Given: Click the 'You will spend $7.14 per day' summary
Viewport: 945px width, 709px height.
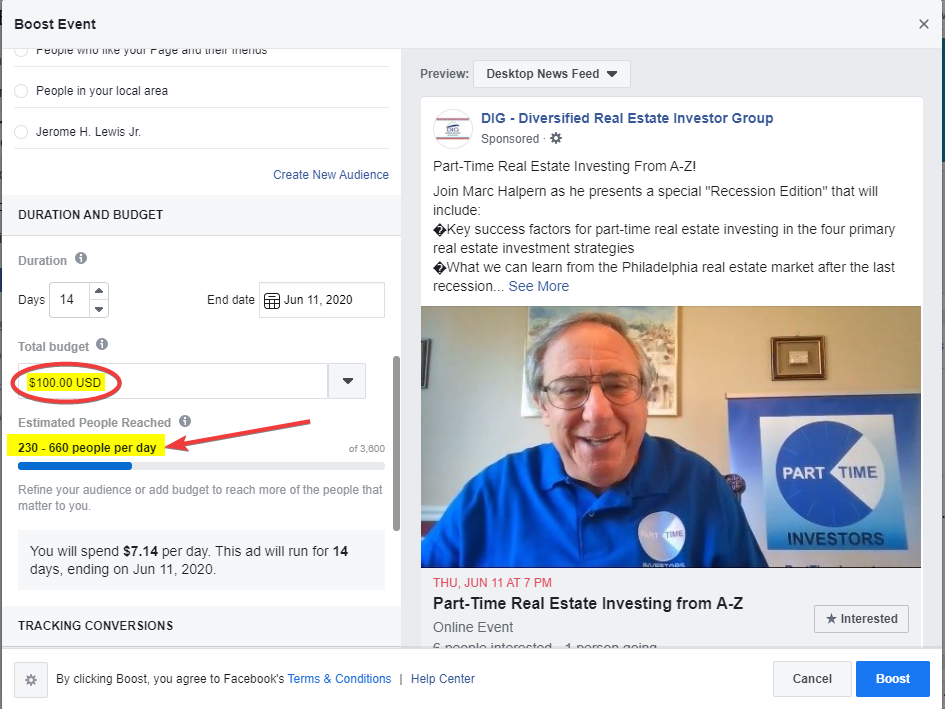Looking at the screenshot, I should (x=201, y=560).
